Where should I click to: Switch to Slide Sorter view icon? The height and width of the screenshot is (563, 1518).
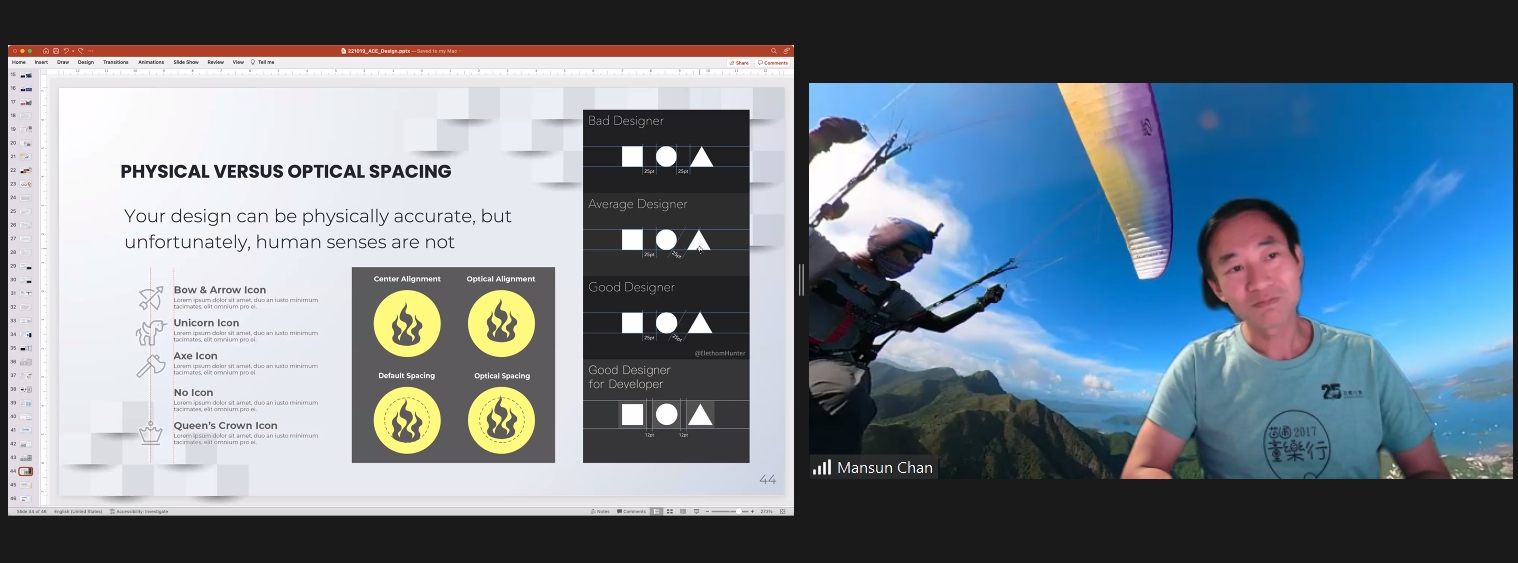[x=669, y=511]
